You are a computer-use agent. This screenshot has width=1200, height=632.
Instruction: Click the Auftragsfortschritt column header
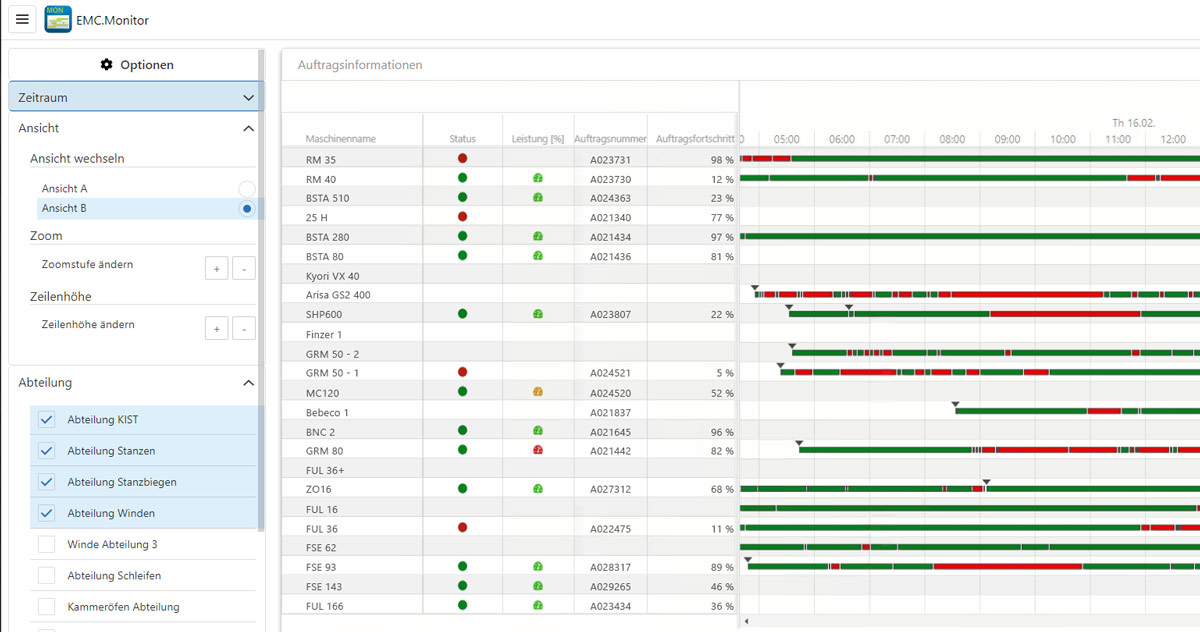tap(695, 139)
